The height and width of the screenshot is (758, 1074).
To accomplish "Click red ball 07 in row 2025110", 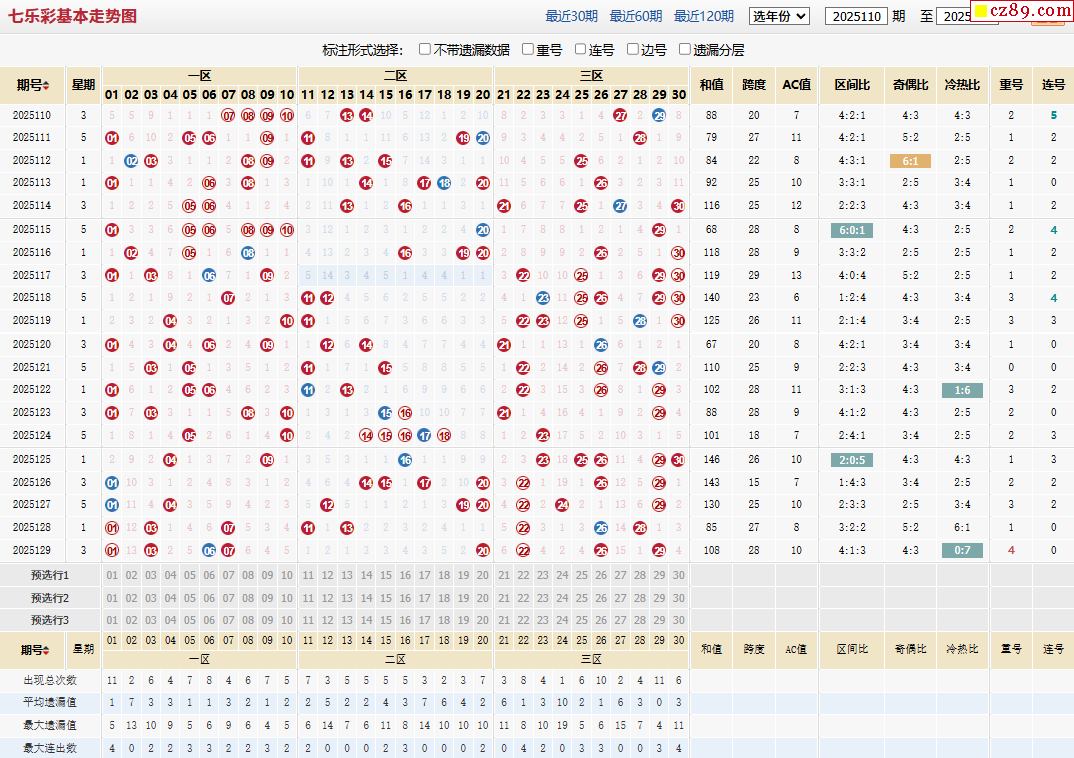I will 229,116.
